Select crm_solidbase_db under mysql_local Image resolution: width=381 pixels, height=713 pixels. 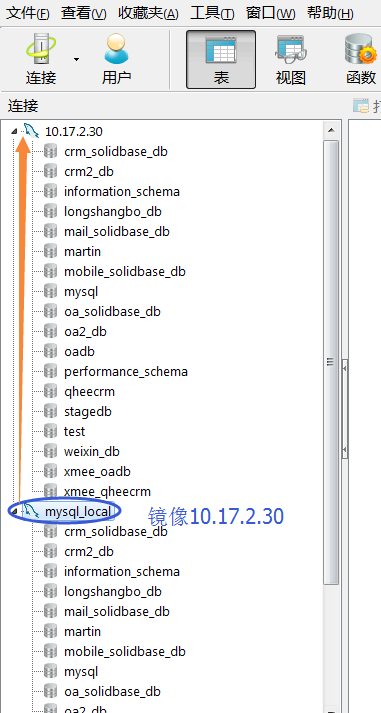pyautogui.click(x=115, y=532)
